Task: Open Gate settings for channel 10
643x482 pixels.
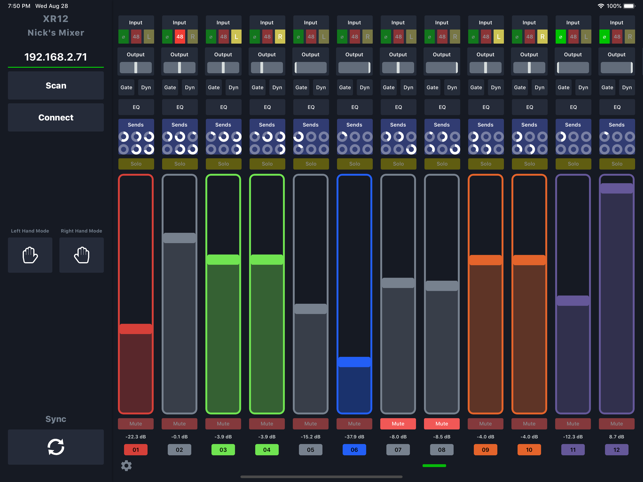Action: click(x=520, y=87)
